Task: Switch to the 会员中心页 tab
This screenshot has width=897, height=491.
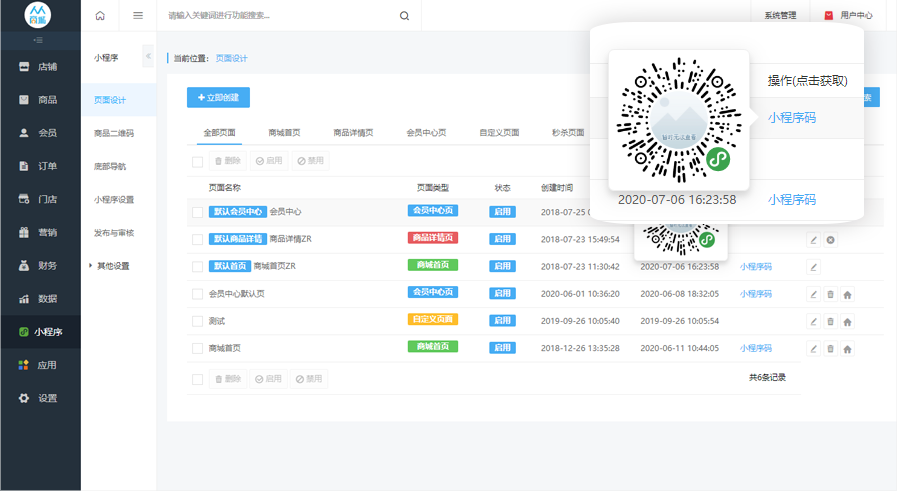Action: 426,133
